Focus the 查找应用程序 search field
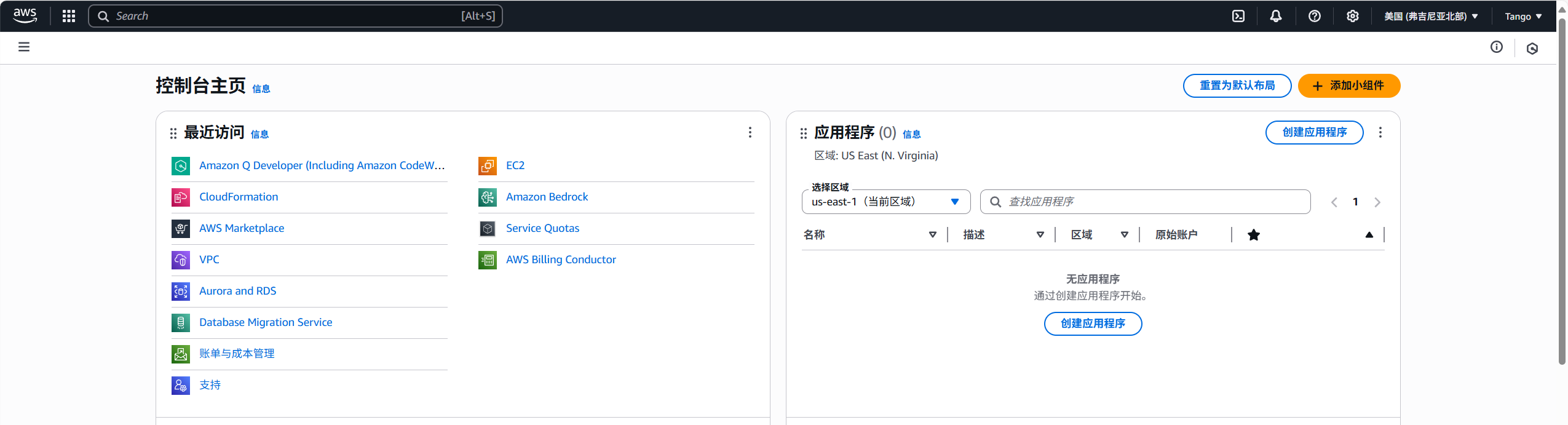1568x425 pixels. [1145, 202]
